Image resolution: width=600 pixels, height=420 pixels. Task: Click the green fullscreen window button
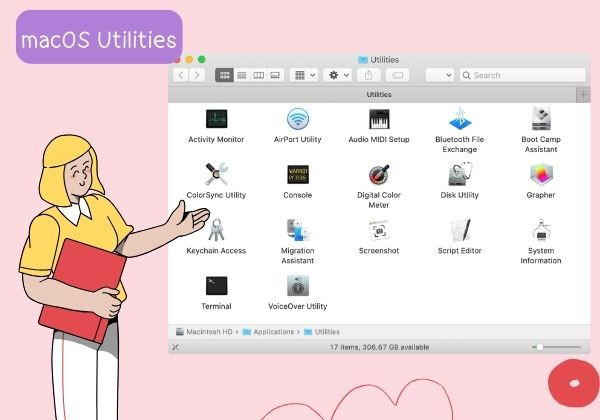point(202,59)
